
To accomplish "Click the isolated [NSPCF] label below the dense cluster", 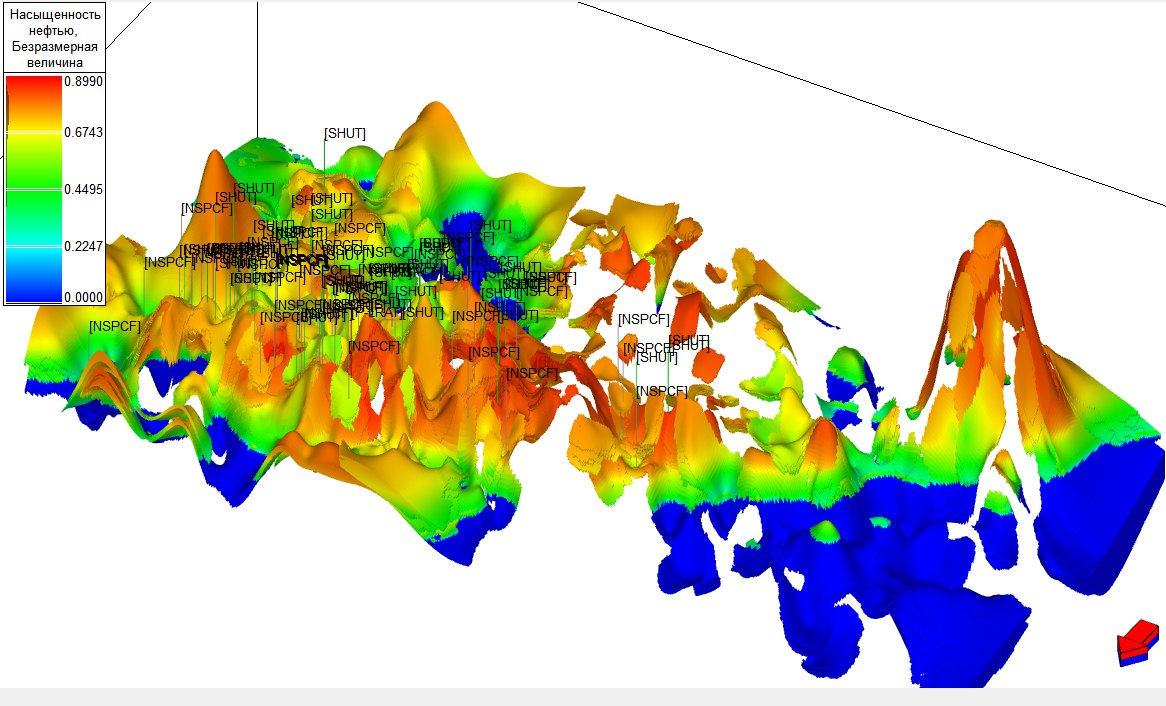I will click(374, 346).
